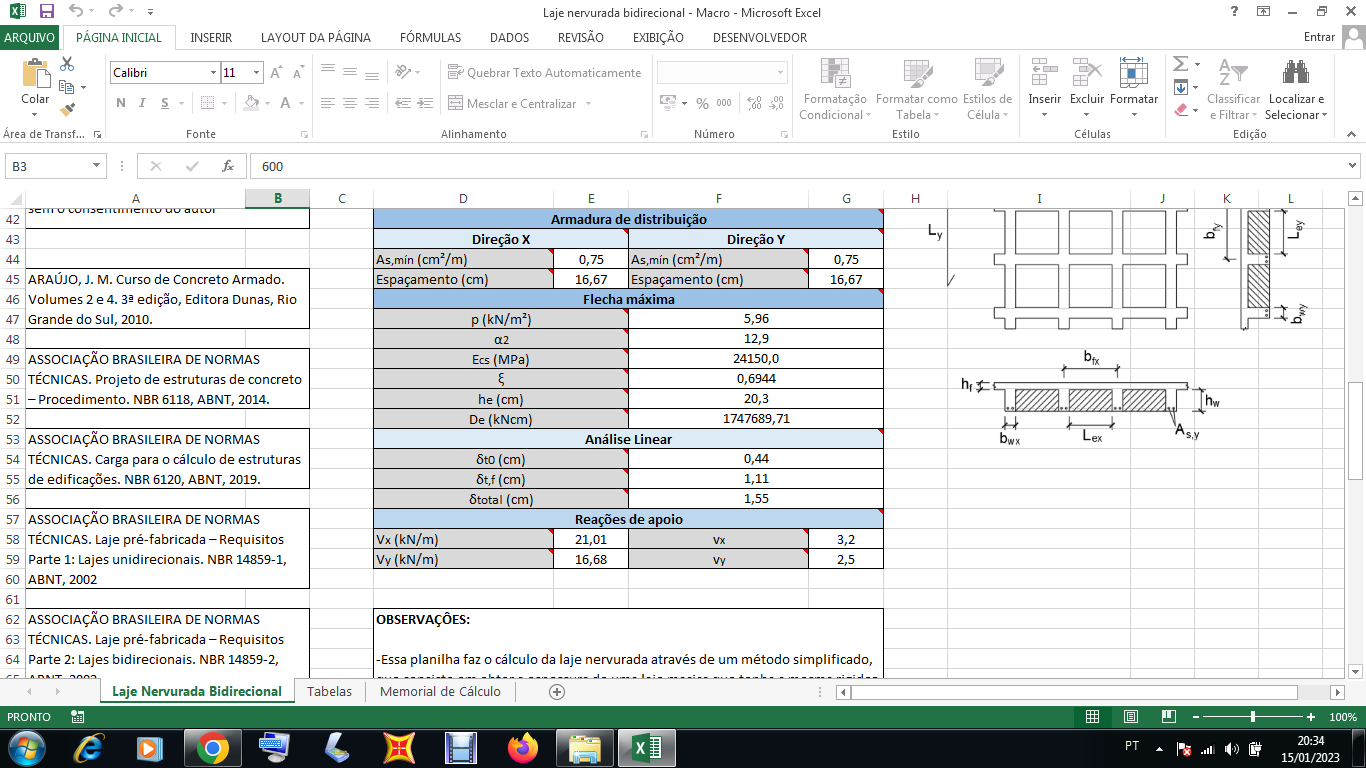This screenshot has height=768, width=1366.
Task: Open the Name Box dropdown arrow
Action: coord(97,166)
